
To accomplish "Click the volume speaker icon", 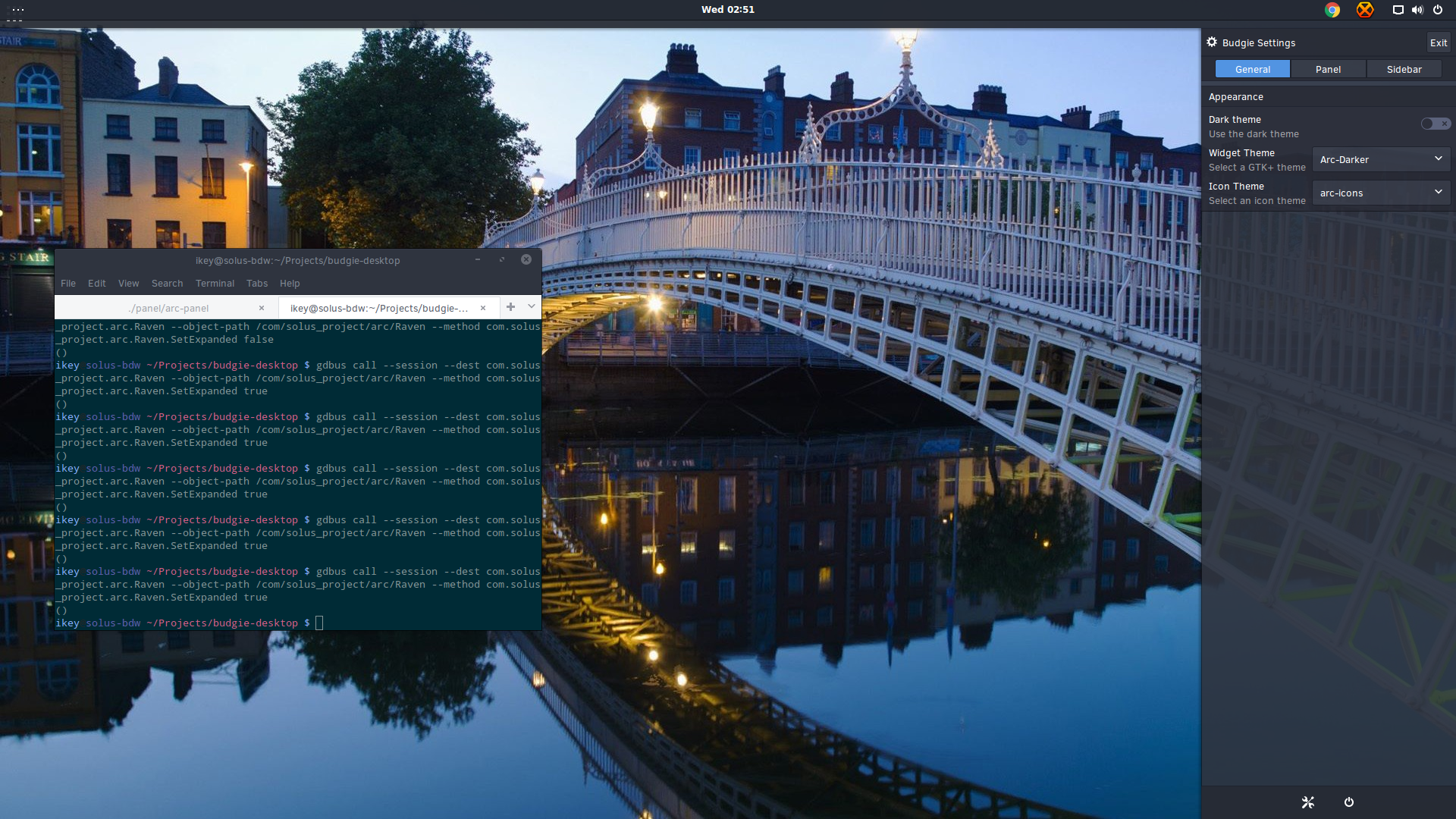I will [1417, 10].
